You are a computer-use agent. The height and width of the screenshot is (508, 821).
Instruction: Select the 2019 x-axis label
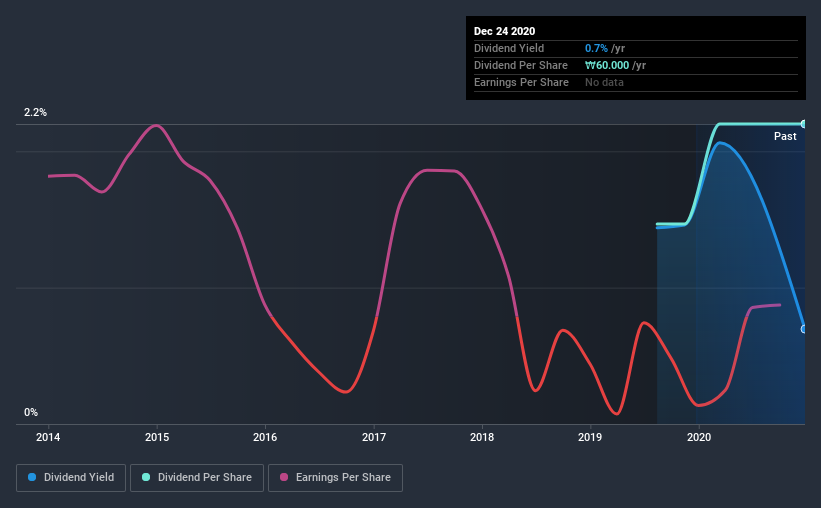[x=591, y=437]
